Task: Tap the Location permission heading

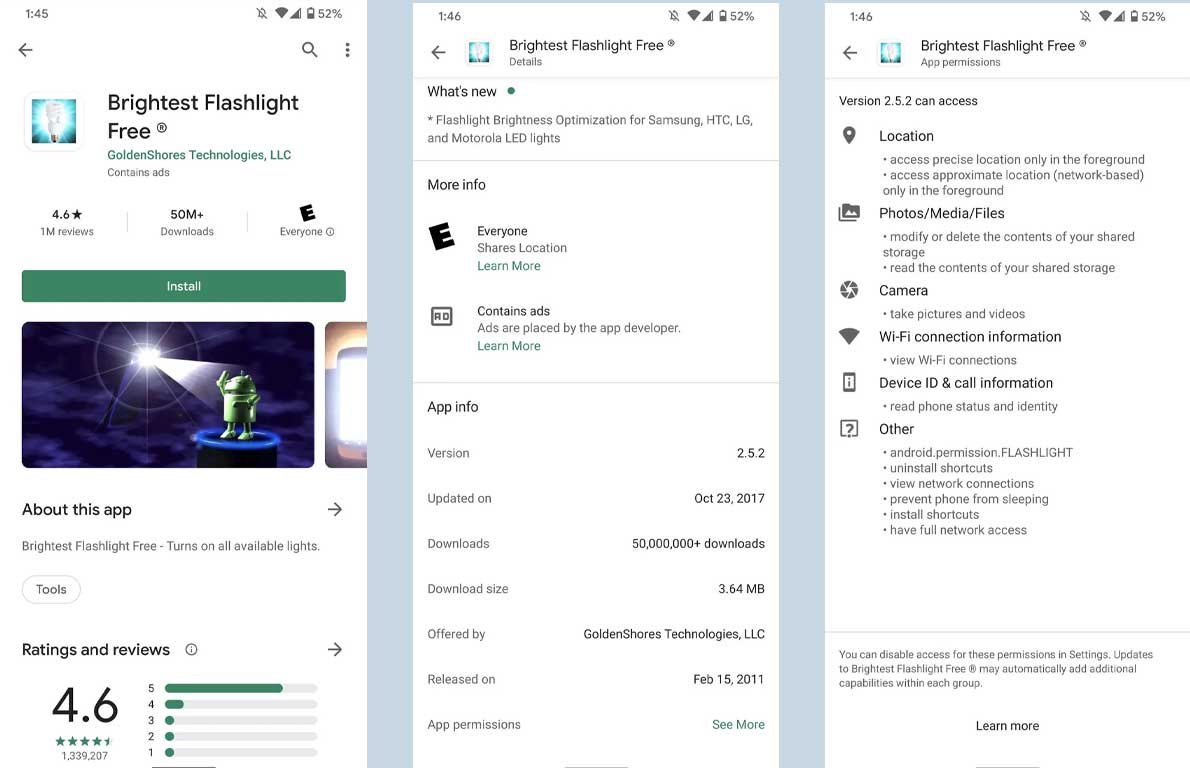Action: [906, 136]
